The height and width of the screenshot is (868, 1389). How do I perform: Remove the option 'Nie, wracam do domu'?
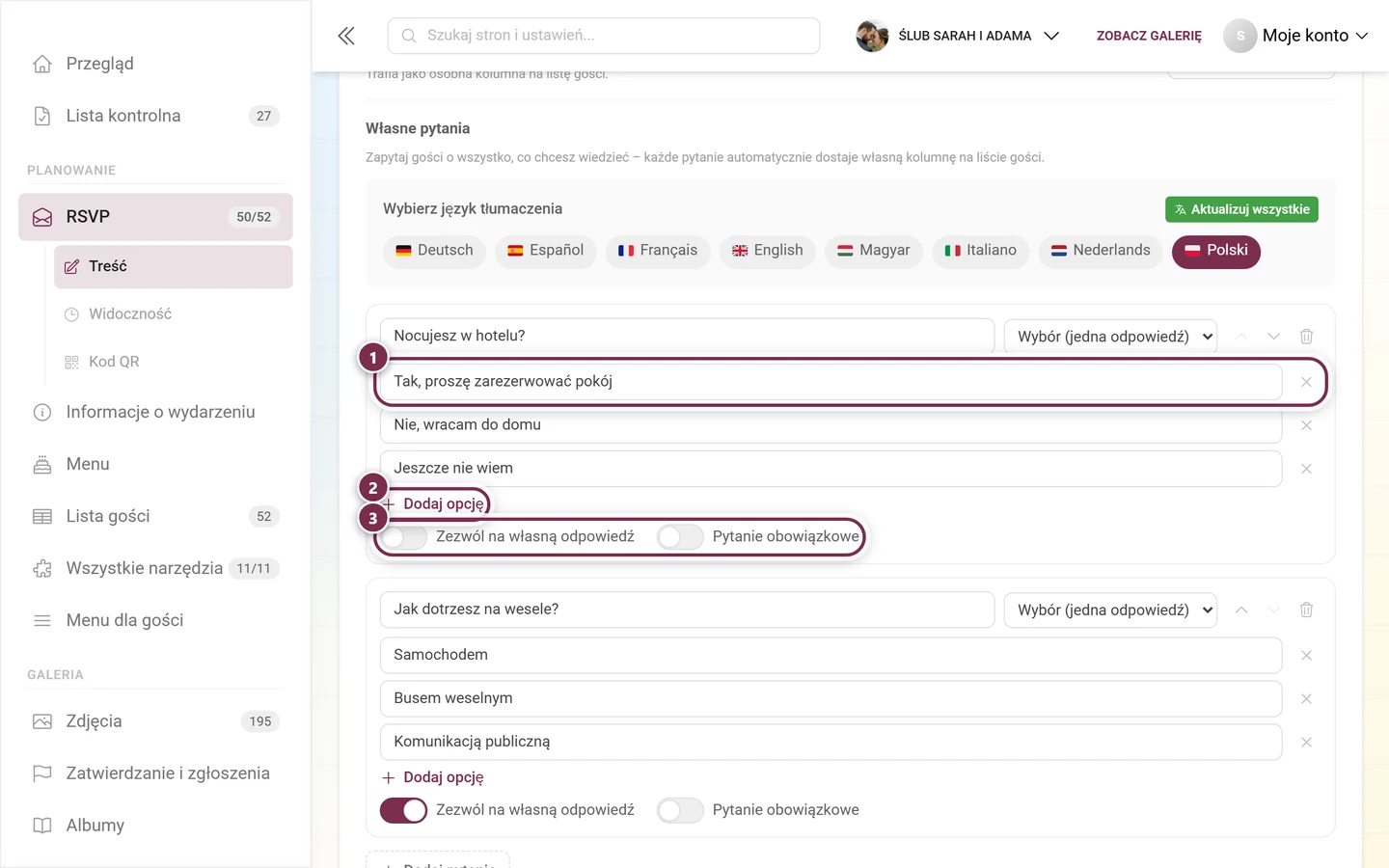coord(1306,425)
